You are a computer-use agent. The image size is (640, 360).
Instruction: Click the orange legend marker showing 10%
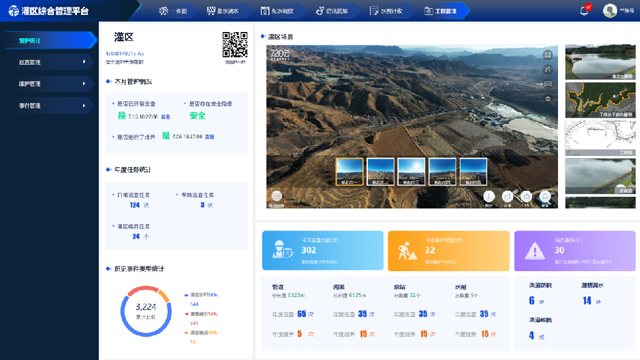coord(187,333)
